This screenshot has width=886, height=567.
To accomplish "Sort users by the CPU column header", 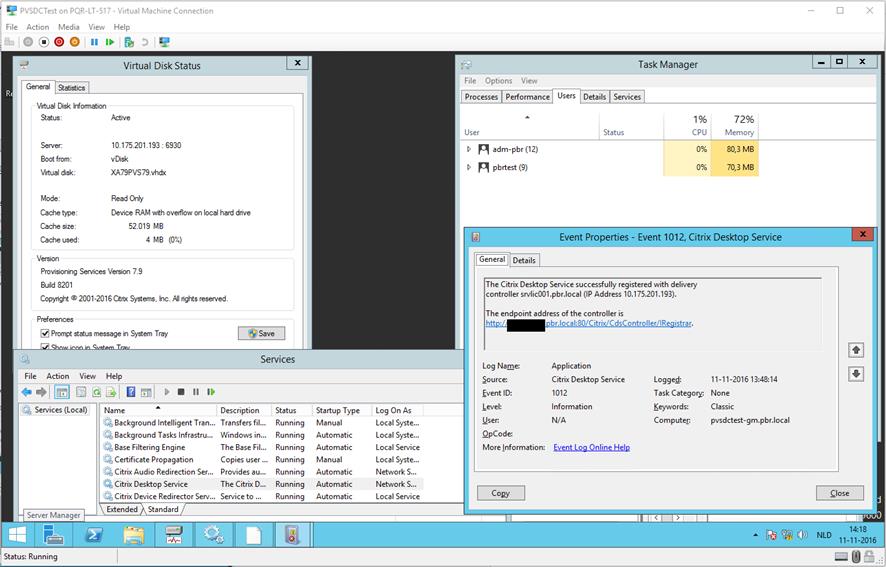I will [x=687, y=125].
